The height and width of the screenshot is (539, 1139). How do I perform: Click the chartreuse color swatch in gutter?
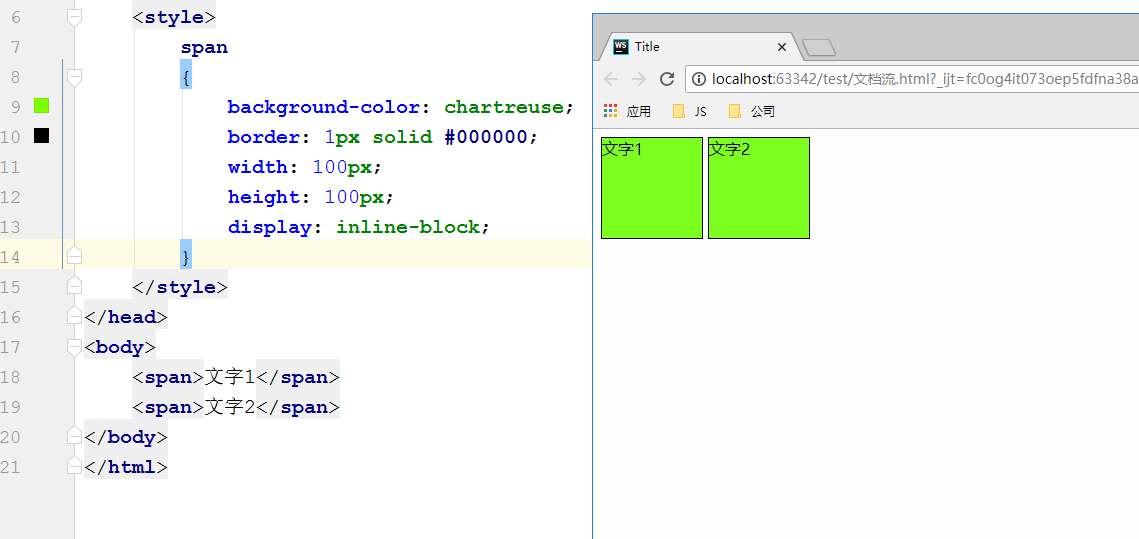(41, 106)
